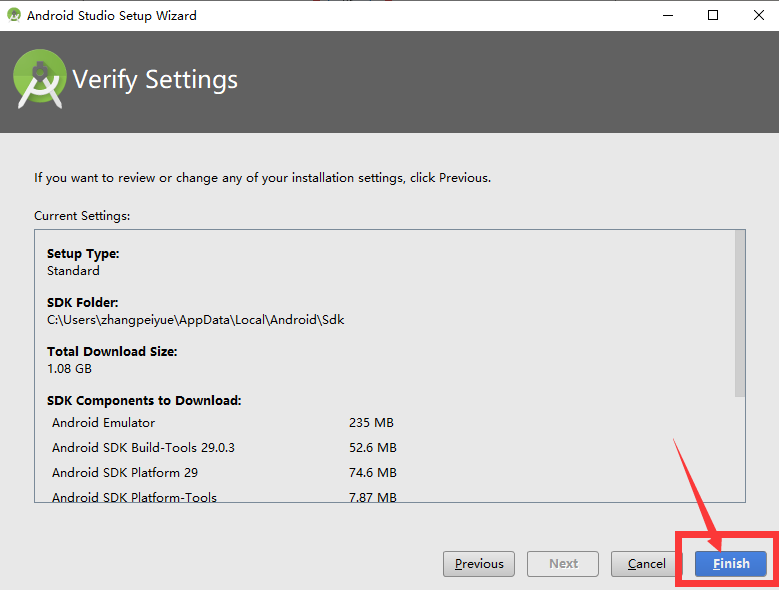Click the review instructions sentence

click(x=262, y=178)
